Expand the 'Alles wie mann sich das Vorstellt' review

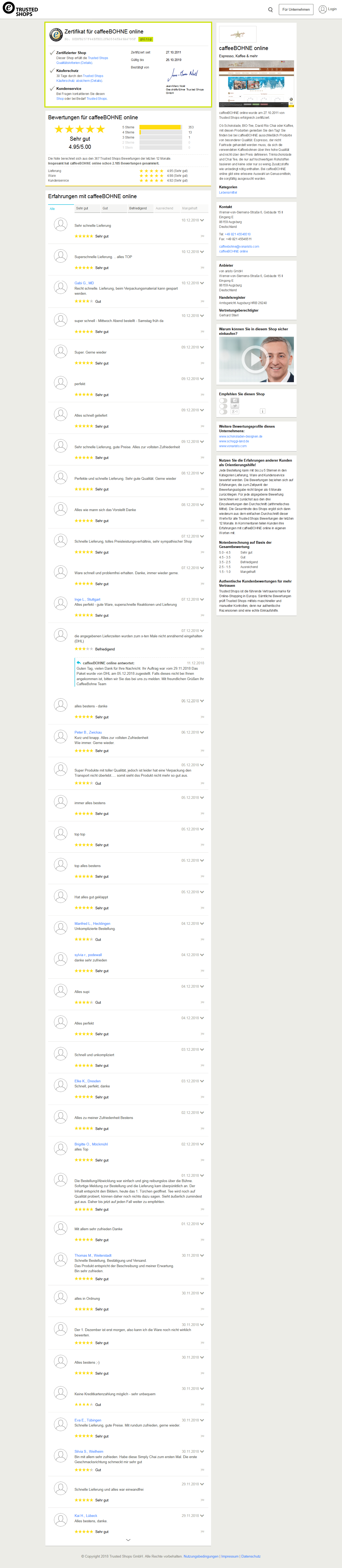click(x=202, y=505)
